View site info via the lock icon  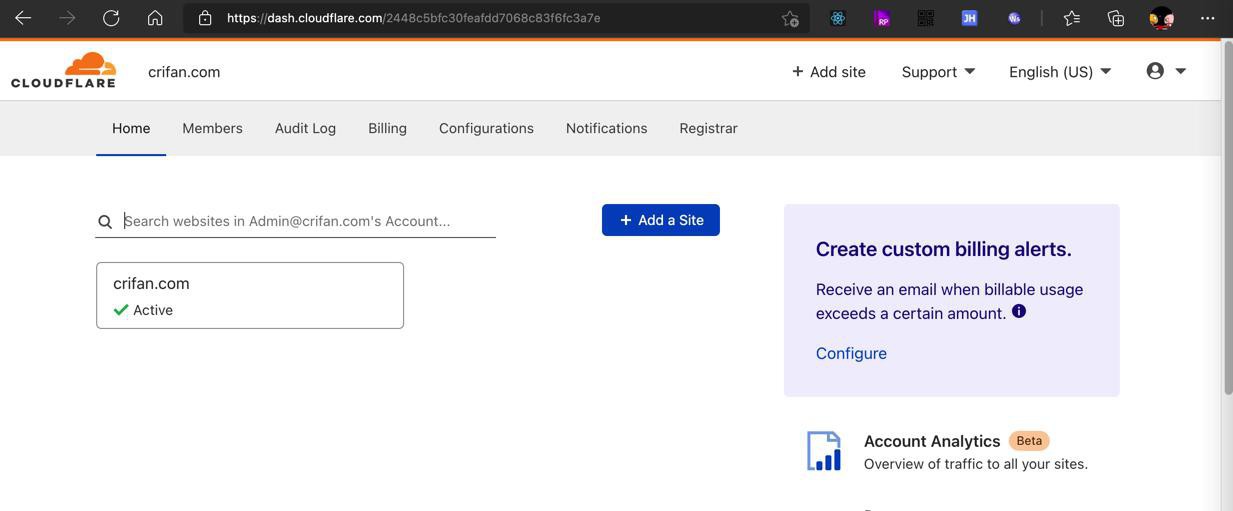[x=205, y=18]
